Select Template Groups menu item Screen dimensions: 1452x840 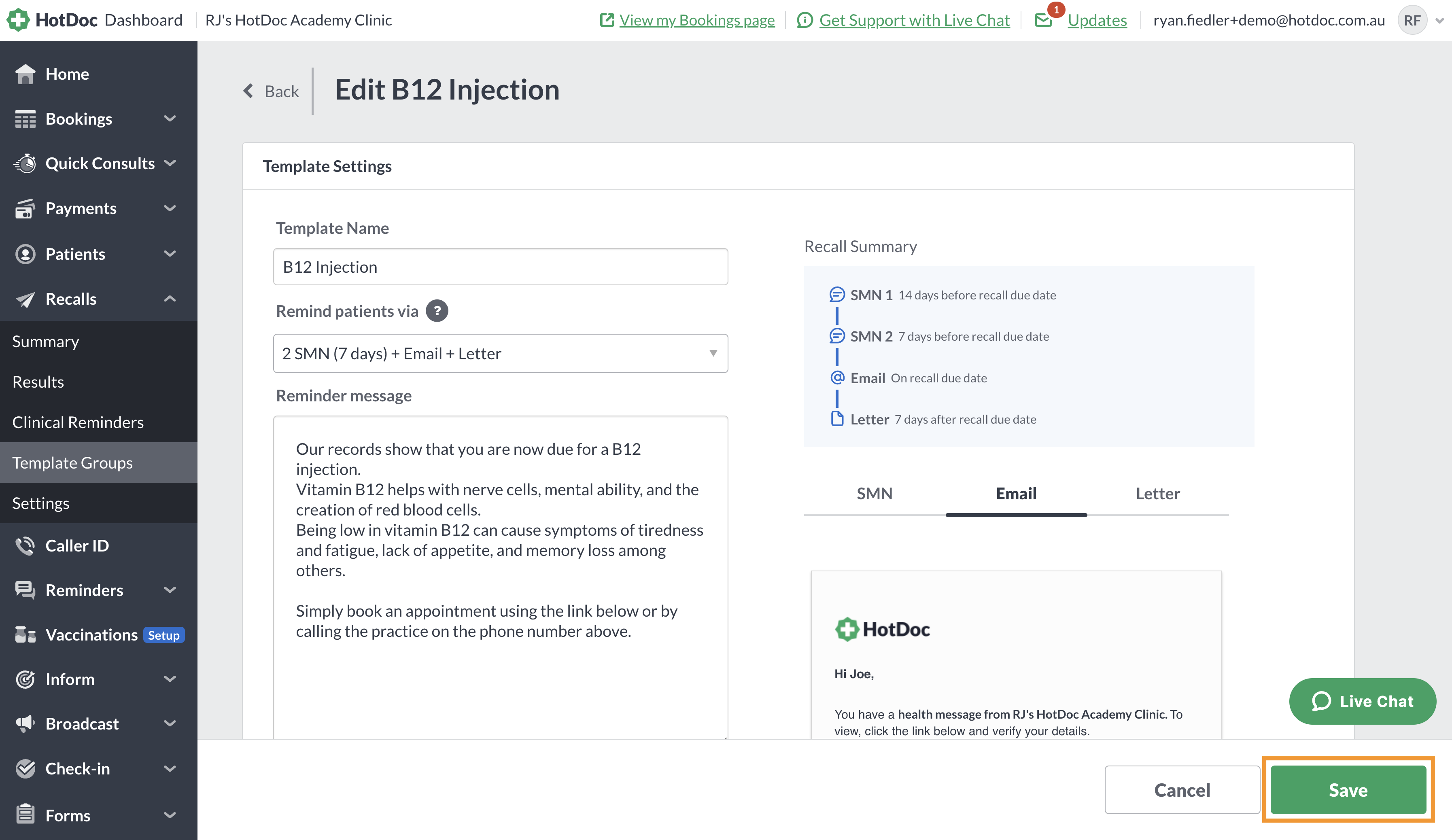pyautogui.click(x=98, y=462)
